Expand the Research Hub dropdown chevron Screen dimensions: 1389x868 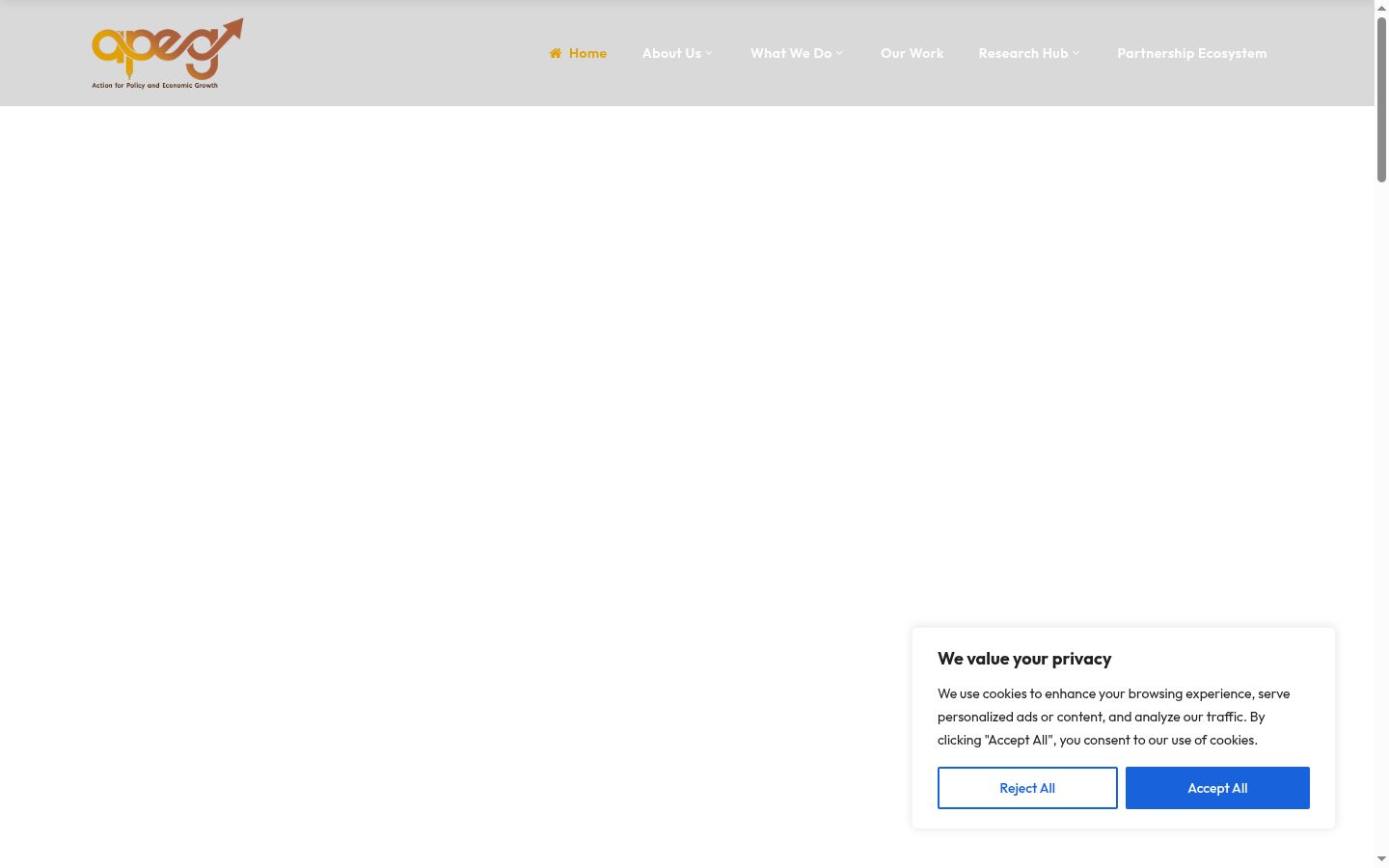pyautogui.click(x=1076, y=53)
